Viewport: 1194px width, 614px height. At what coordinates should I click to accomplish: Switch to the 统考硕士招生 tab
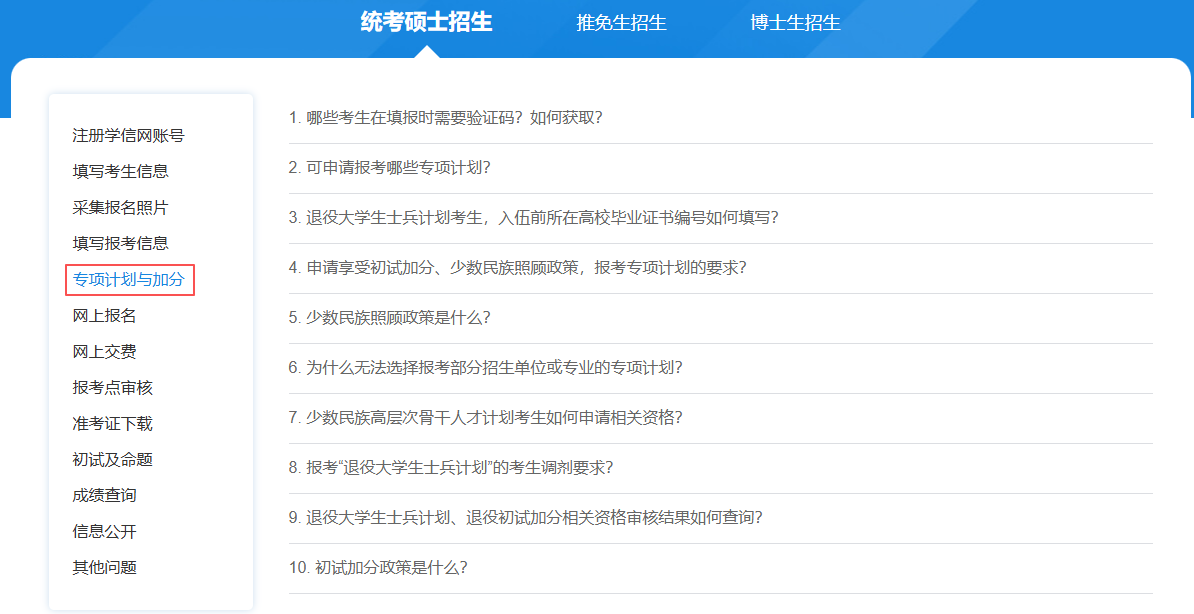point(426,22)
